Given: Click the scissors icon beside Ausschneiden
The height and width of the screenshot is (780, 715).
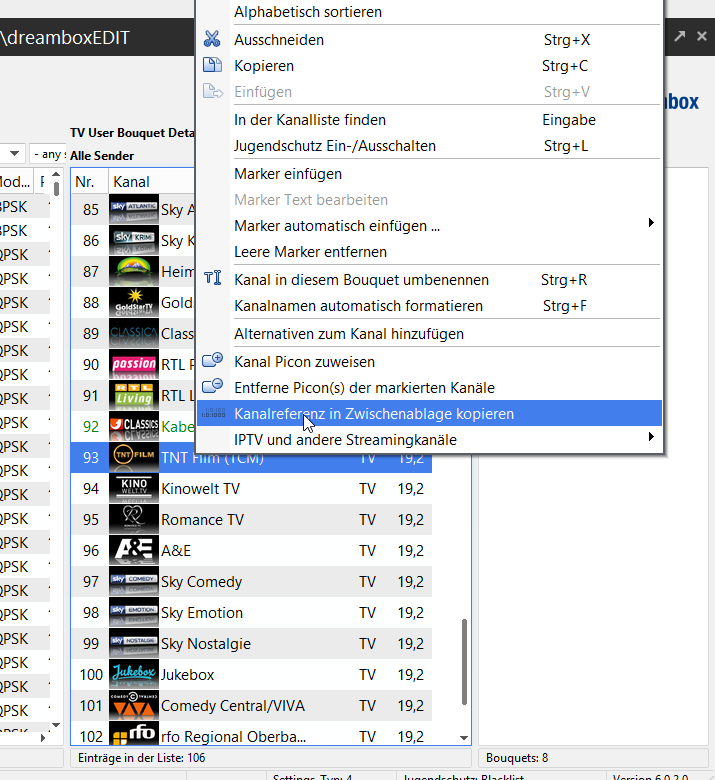Looking at the screenshot, I should (x=212, y=40).
